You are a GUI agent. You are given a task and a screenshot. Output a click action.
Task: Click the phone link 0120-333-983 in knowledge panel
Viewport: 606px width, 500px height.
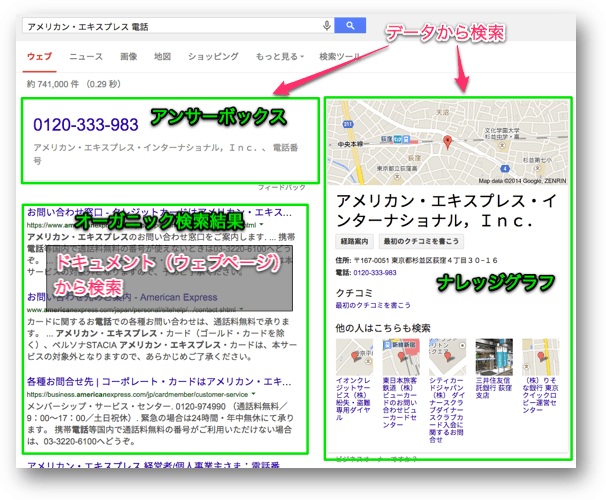pos(374,273)
